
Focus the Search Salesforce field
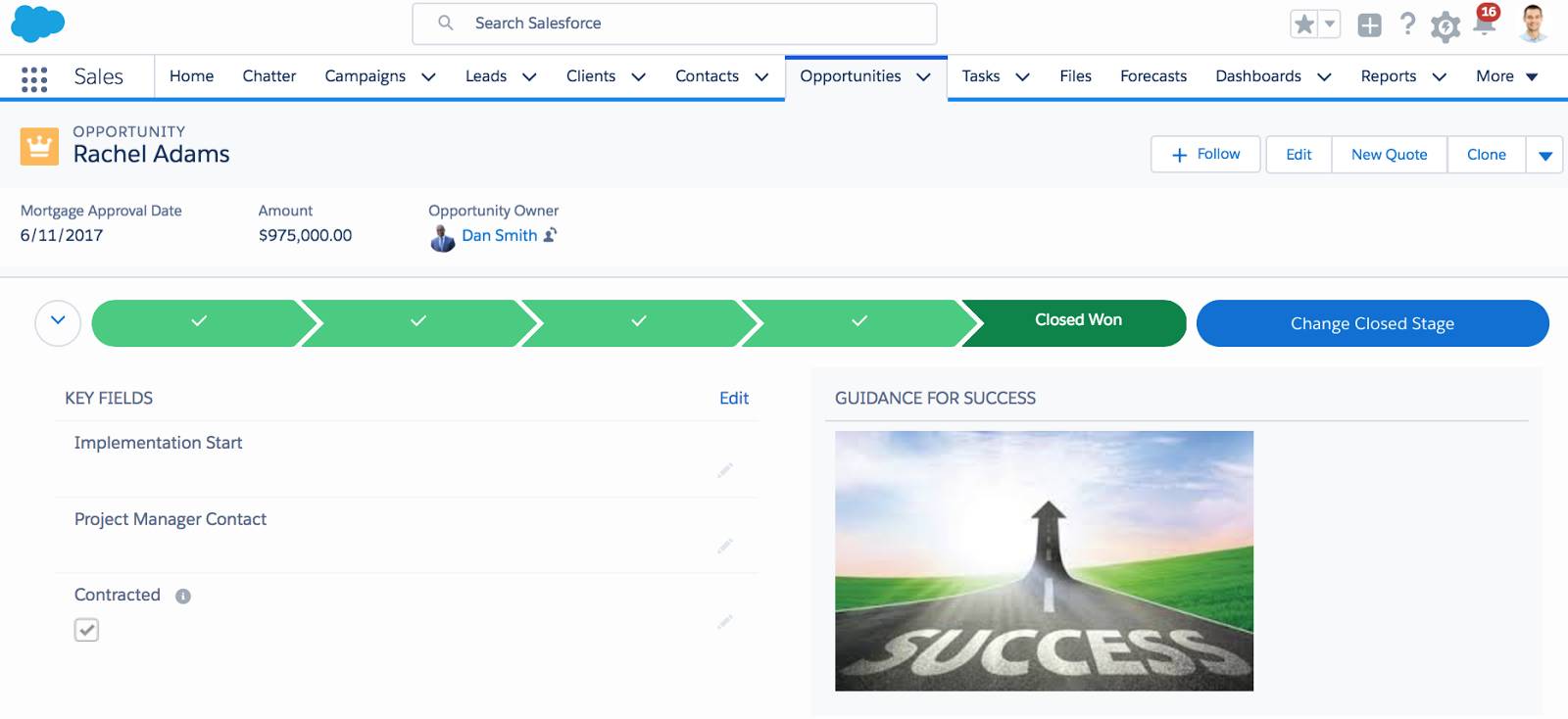[674, 24]
